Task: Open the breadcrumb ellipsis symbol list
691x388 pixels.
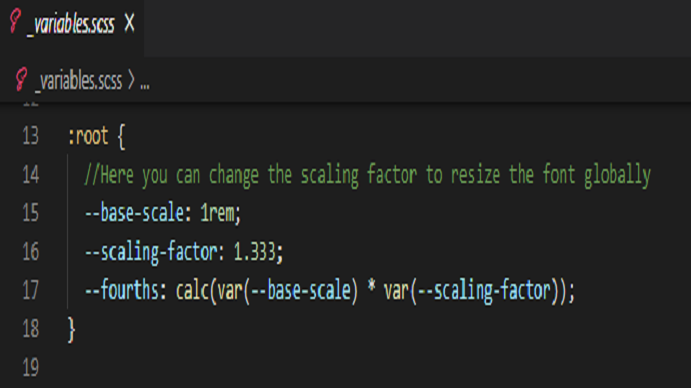Action: point(145,84)
